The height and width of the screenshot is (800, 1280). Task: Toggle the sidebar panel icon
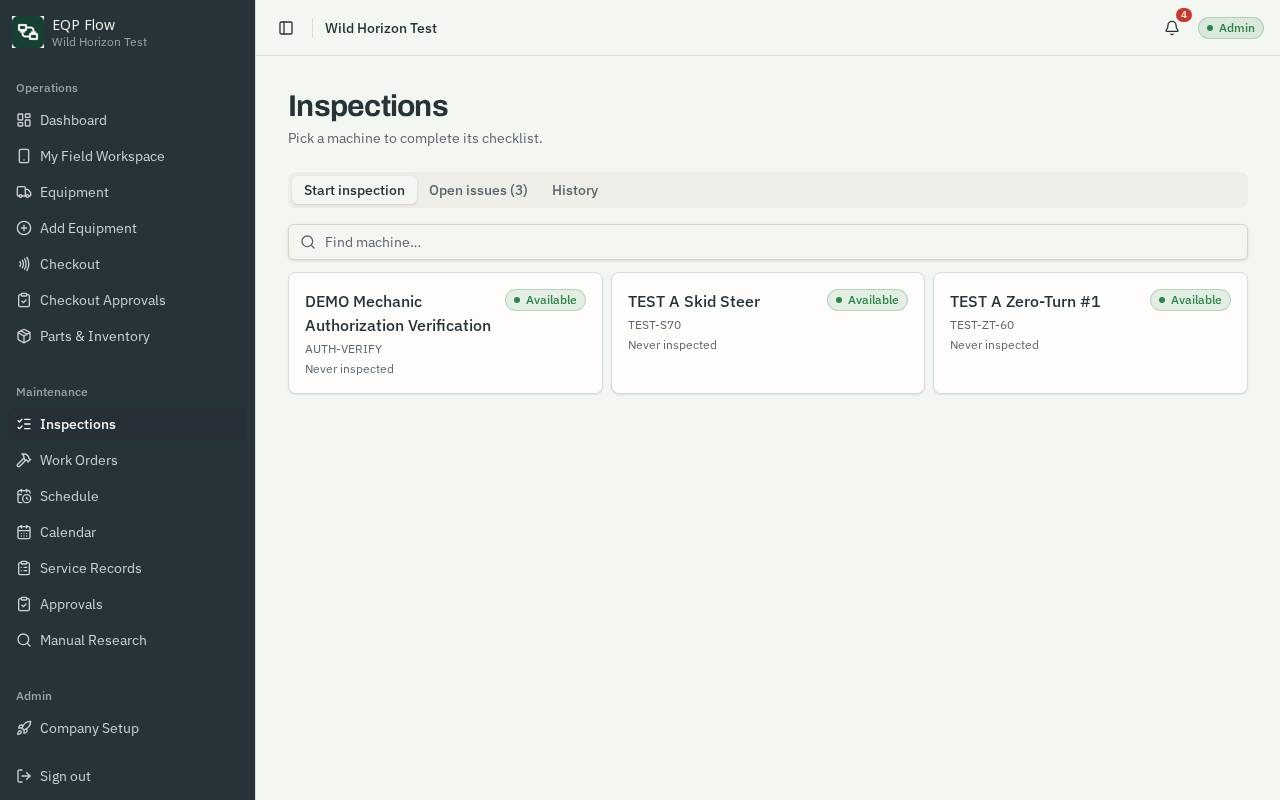pyautogui.click(x=286, y=28)
